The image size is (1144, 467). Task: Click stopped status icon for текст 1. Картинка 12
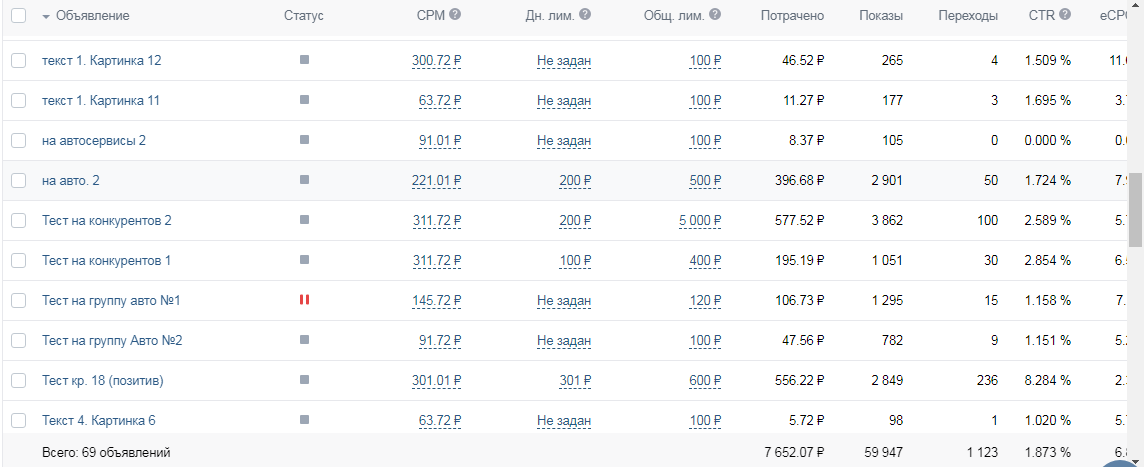tap(304, 60)
